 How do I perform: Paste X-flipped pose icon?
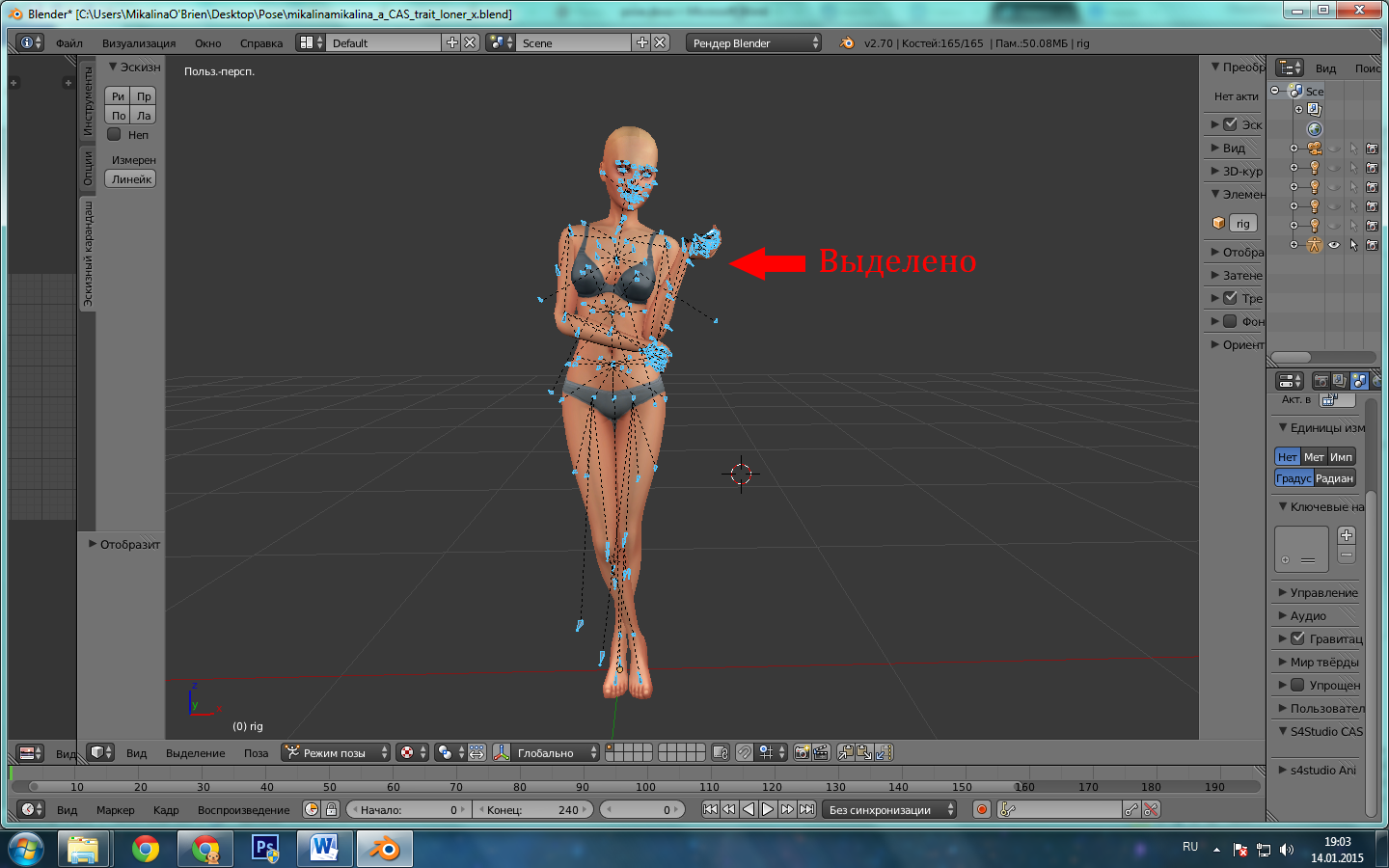(884, 752)
